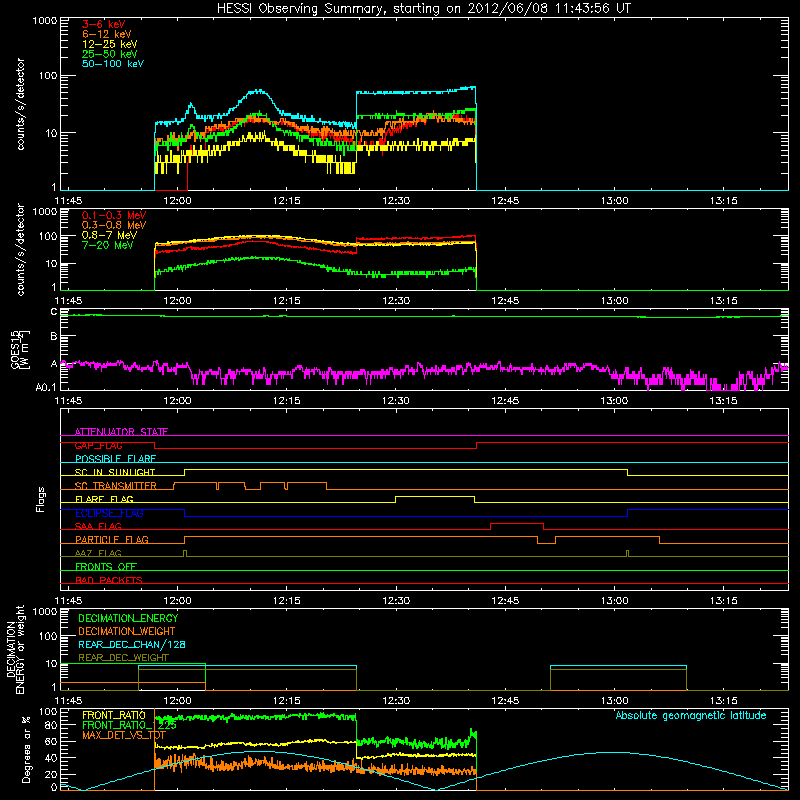Select the 12-25 keV legend label
Viewport: 800px width, 800px height.
[109, 44]
